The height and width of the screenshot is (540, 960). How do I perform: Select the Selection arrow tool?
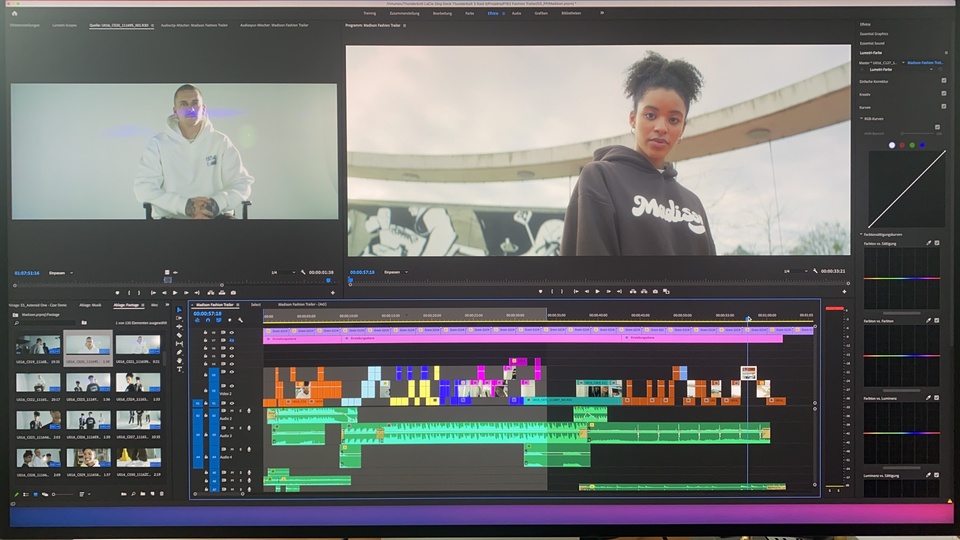point(180,310)
